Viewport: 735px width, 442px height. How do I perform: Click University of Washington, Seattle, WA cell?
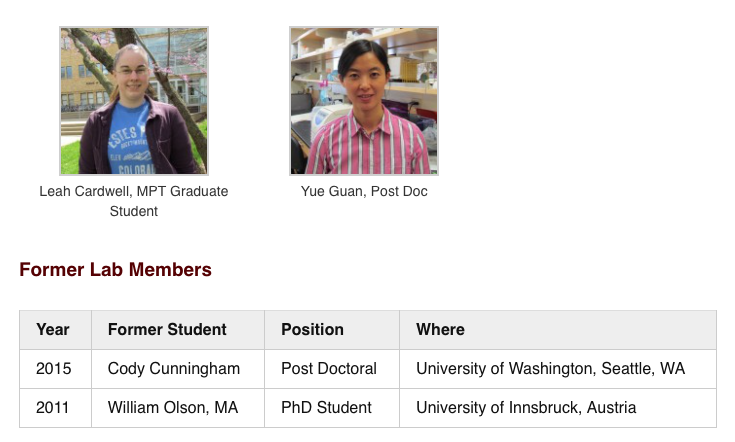coord(550,369)
